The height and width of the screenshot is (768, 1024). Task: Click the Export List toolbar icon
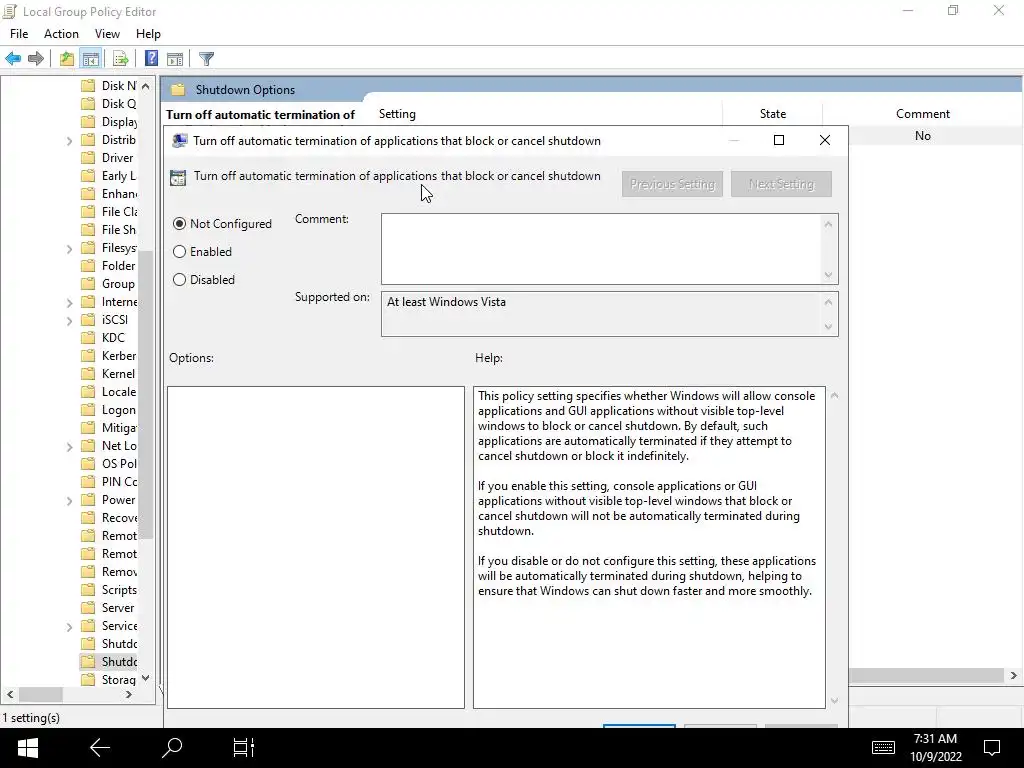(x=121, y=59)
